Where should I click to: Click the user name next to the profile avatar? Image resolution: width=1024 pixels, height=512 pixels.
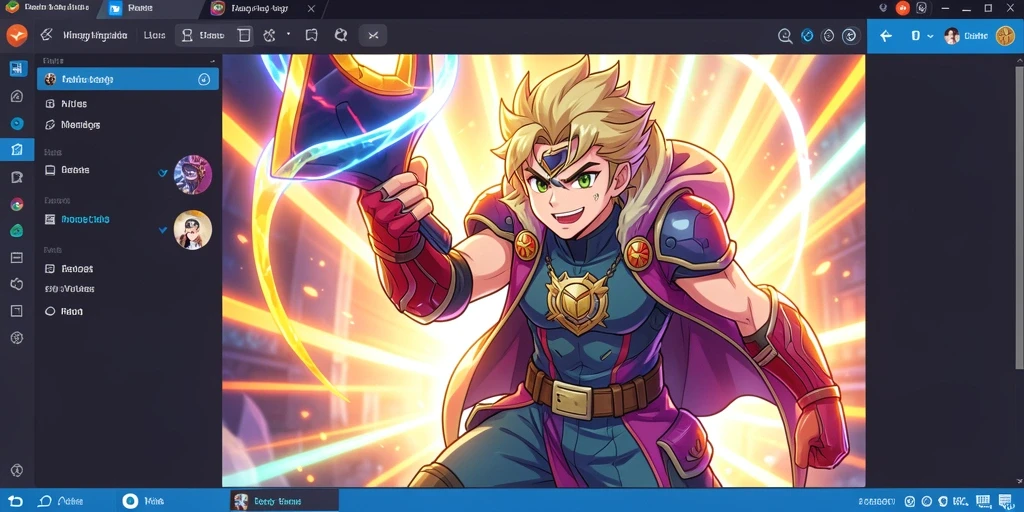coord(976,36)
